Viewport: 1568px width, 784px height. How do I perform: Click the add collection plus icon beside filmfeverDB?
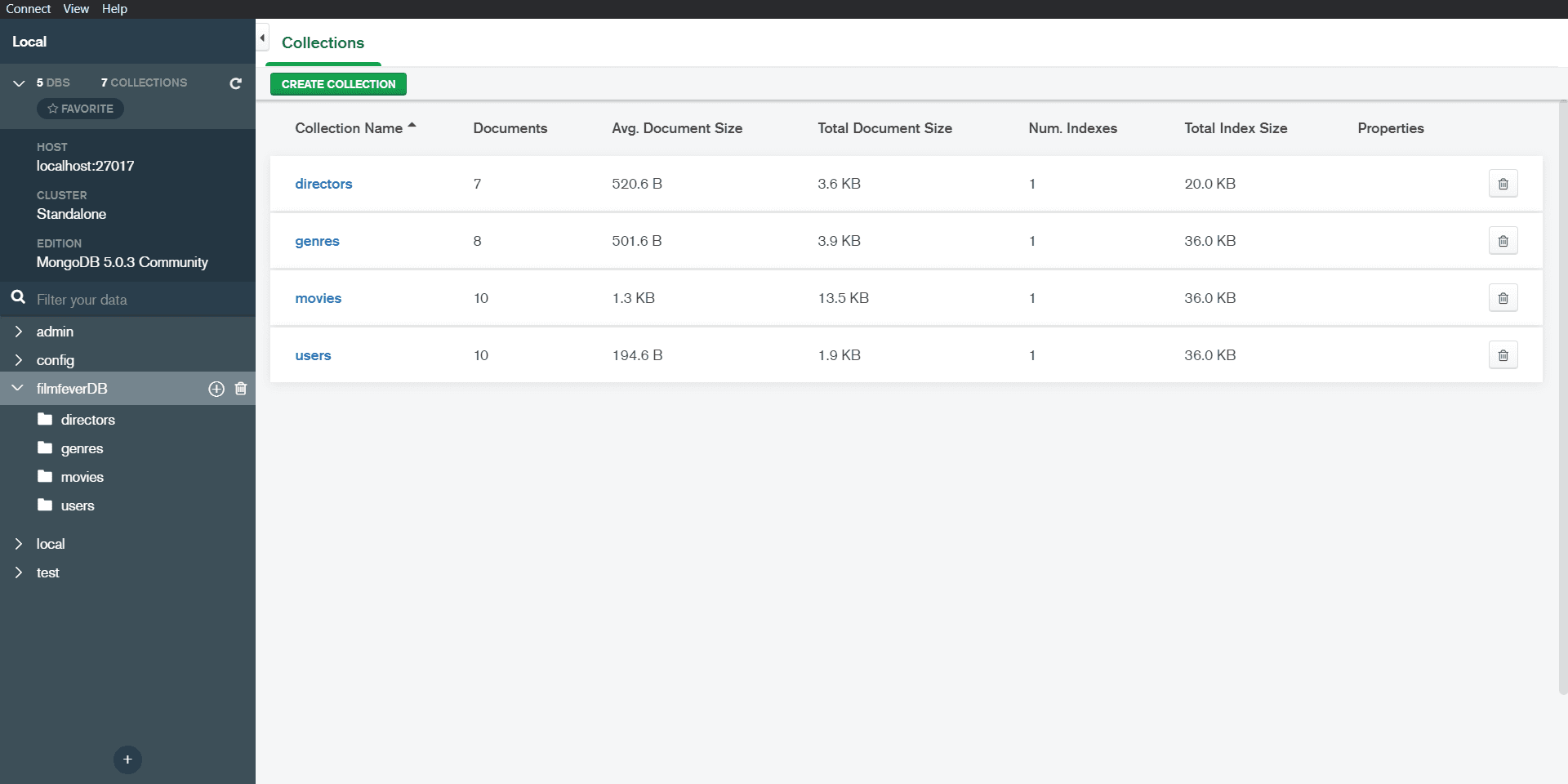click(x=216, y=389)
